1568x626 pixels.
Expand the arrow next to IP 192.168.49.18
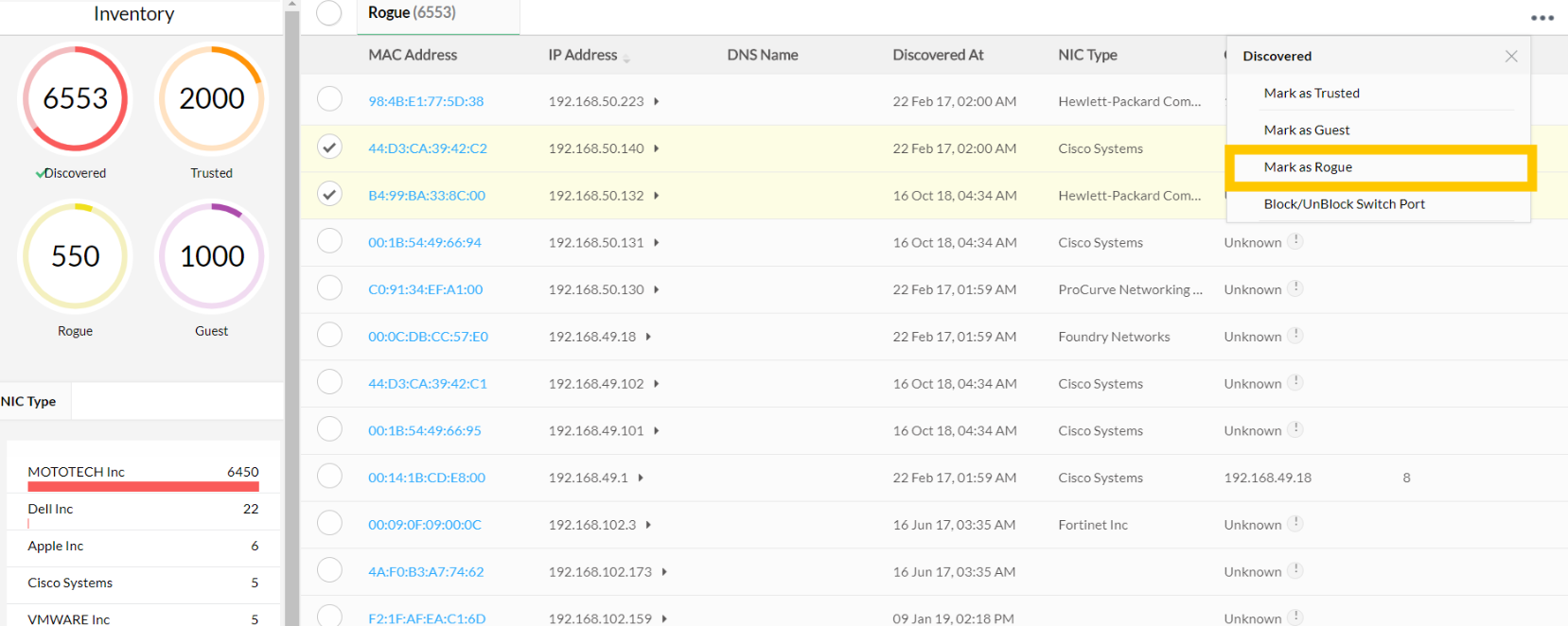point(648,337)
